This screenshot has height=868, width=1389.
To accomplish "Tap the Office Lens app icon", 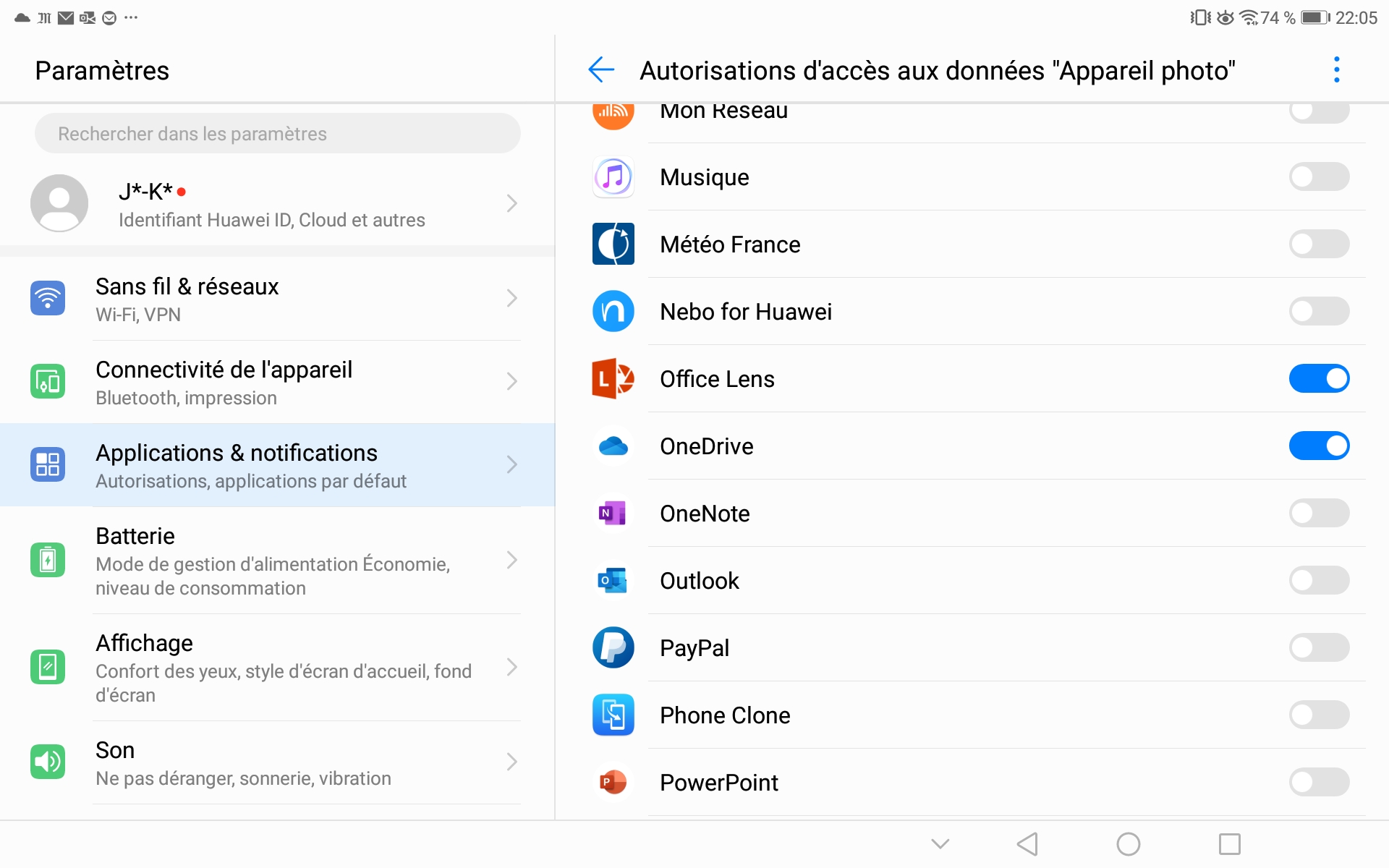I will 613,378.
